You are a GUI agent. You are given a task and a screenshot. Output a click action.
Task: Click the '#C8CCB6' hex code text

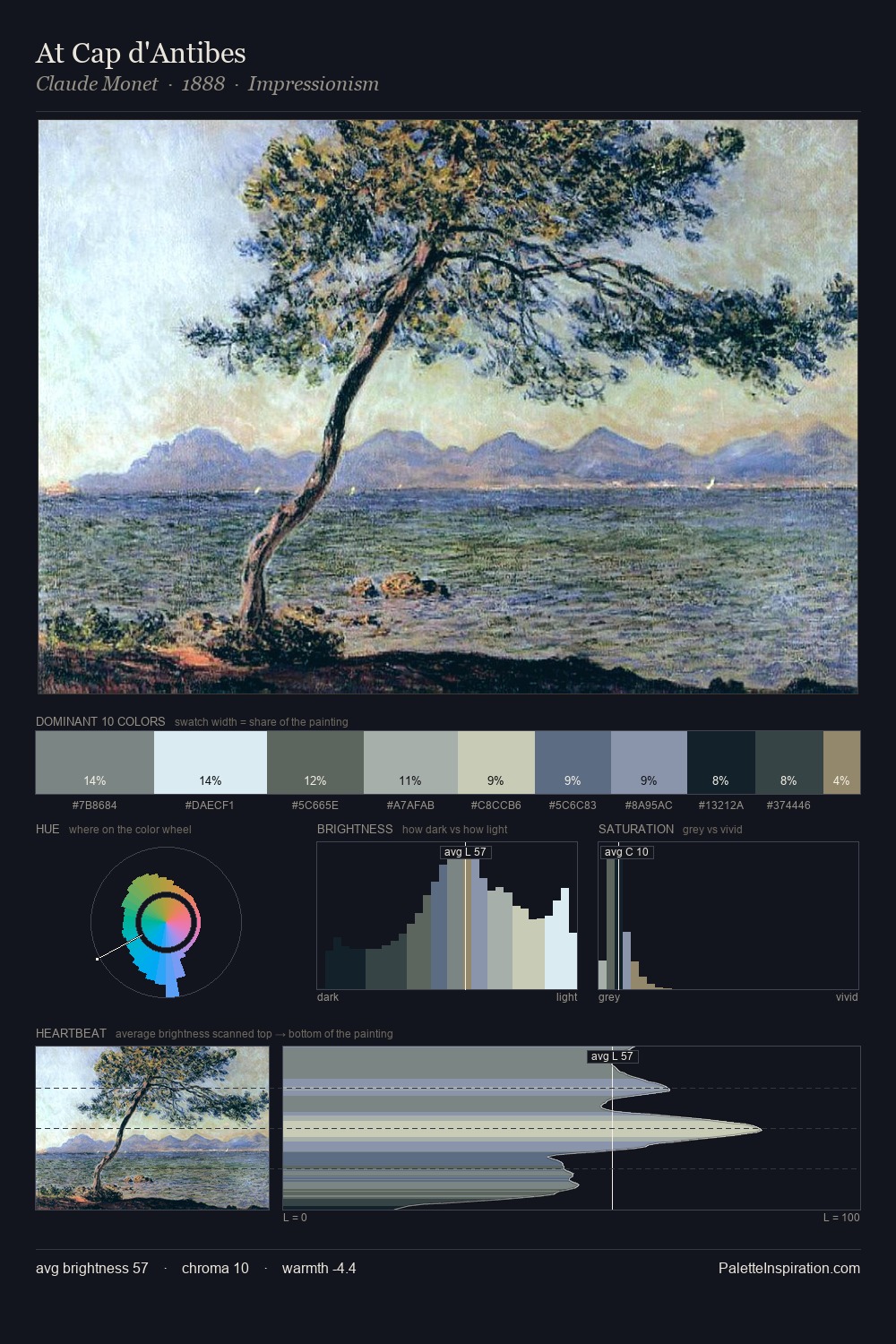(x=496, y=805)
